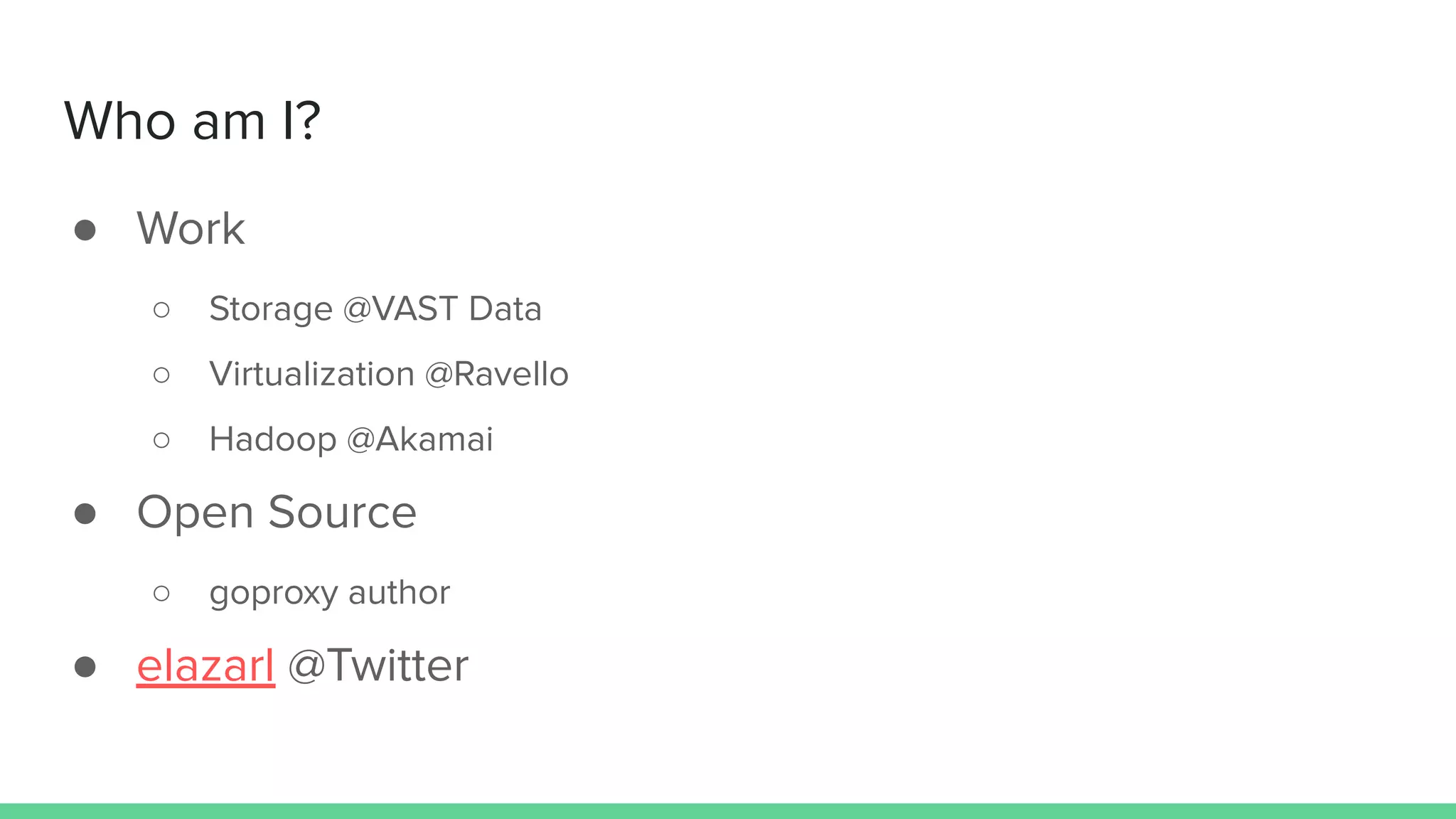Select the "Virtualization @Ravello" text
The width and height of the screenshot is (1456, 819).
[x=388, y=375]
